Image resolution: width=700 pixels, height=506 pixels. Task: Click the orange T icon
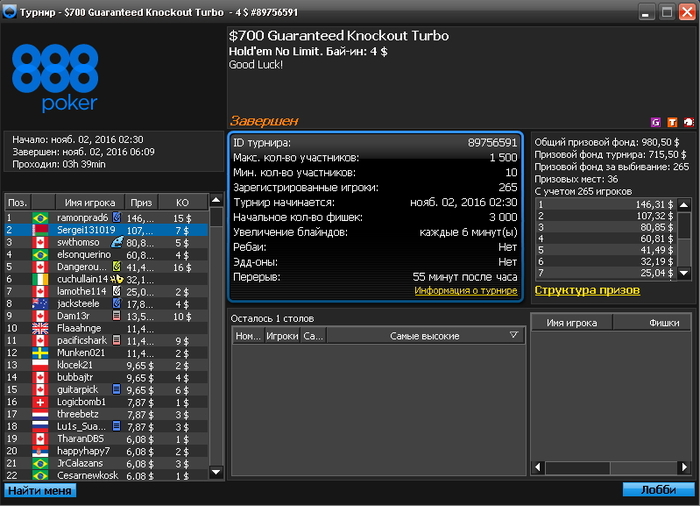pos(672,122)
